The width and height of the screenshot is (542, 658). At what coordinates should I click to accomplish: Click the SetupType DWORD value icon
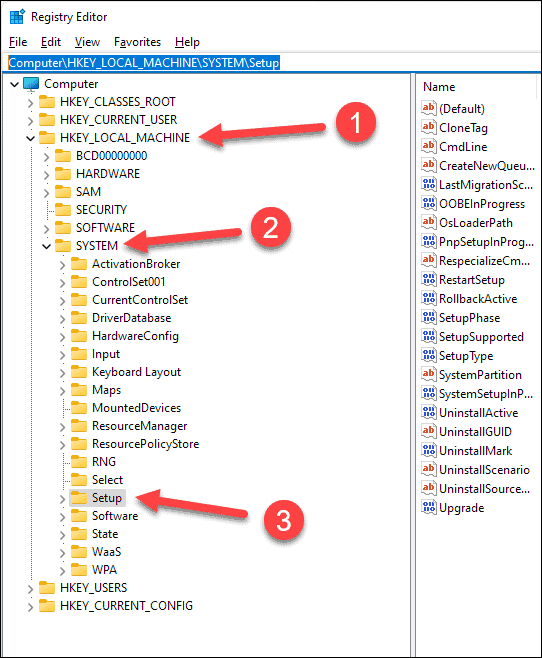point(428,355)
